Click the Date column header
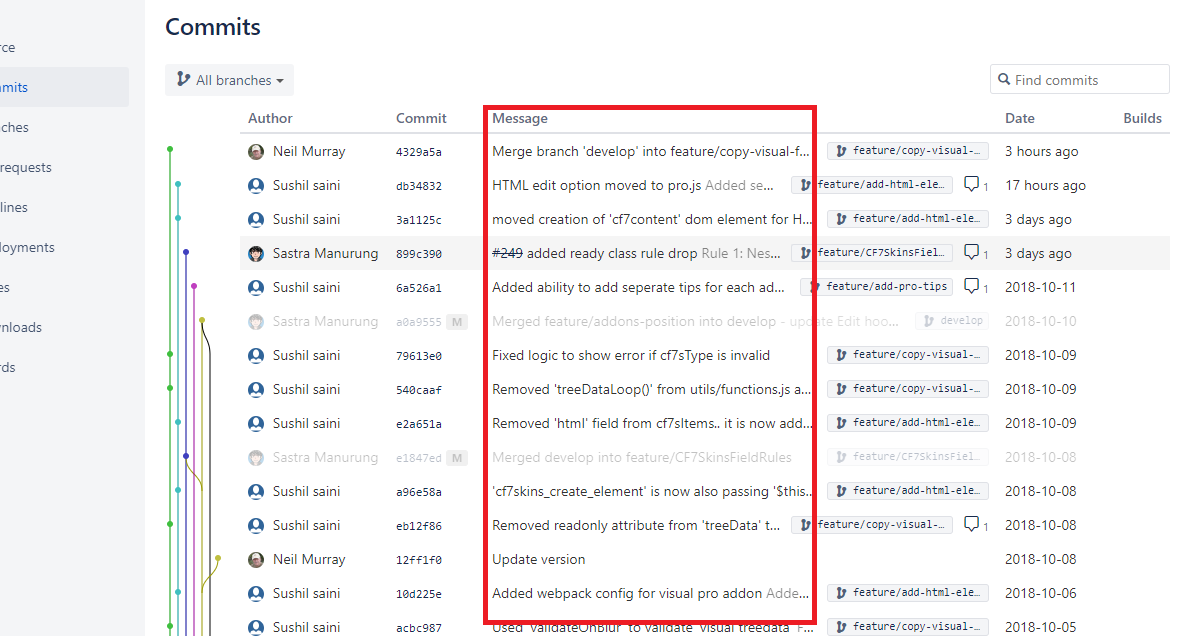1180x636 pixels. tap(1019, 118)
